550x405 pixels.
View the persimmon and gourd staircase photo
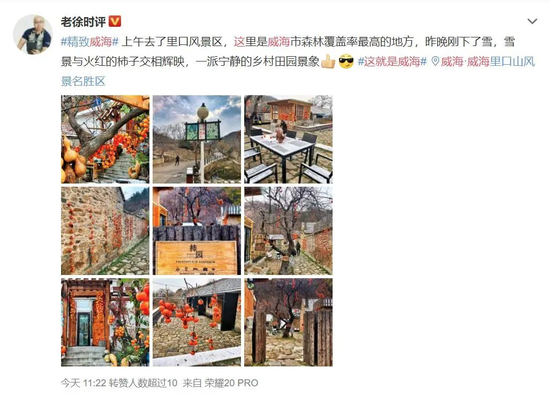coord(105,139)
